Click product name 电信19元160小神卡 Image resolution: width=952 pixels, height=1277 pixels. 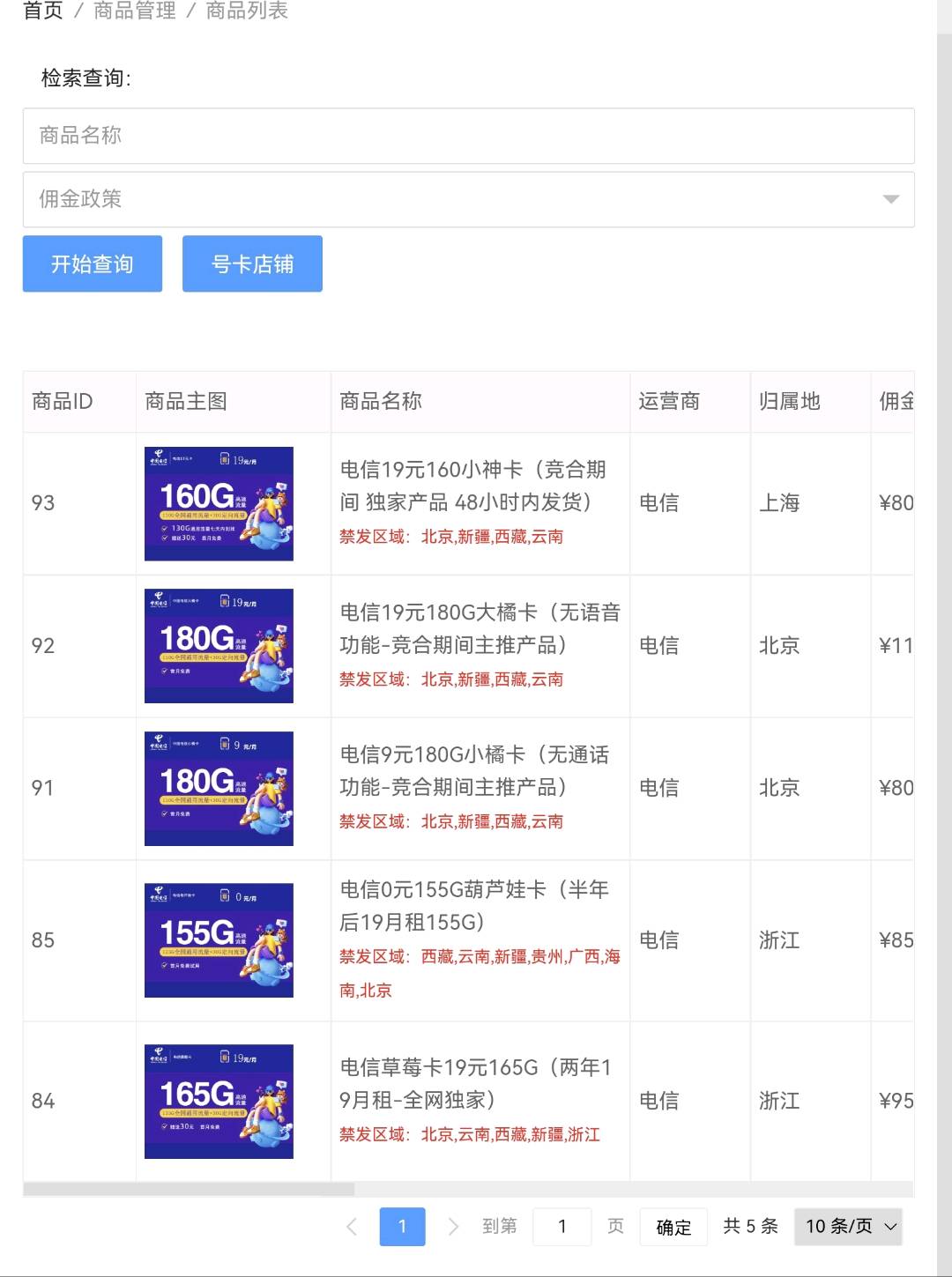(473, 486)
